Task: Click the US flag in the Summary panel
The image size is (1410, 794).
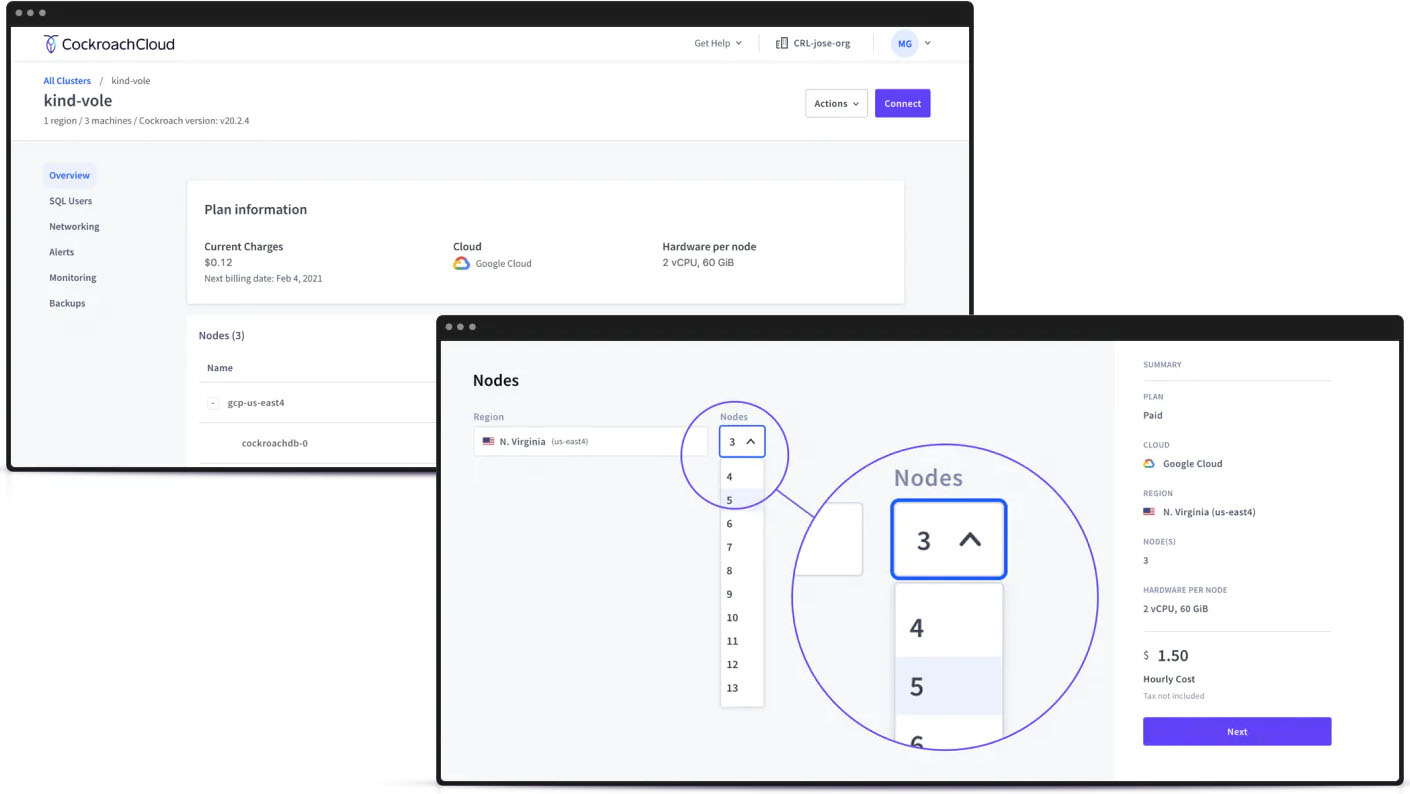Action: pyautogui.click(x=1149, y=512)
